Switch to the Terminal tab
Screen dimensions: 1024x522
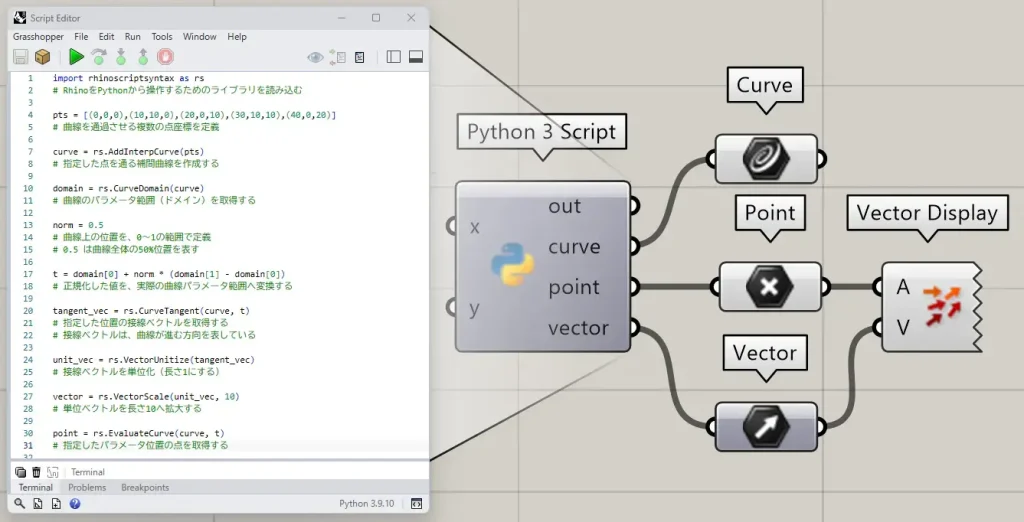point(35,487)
